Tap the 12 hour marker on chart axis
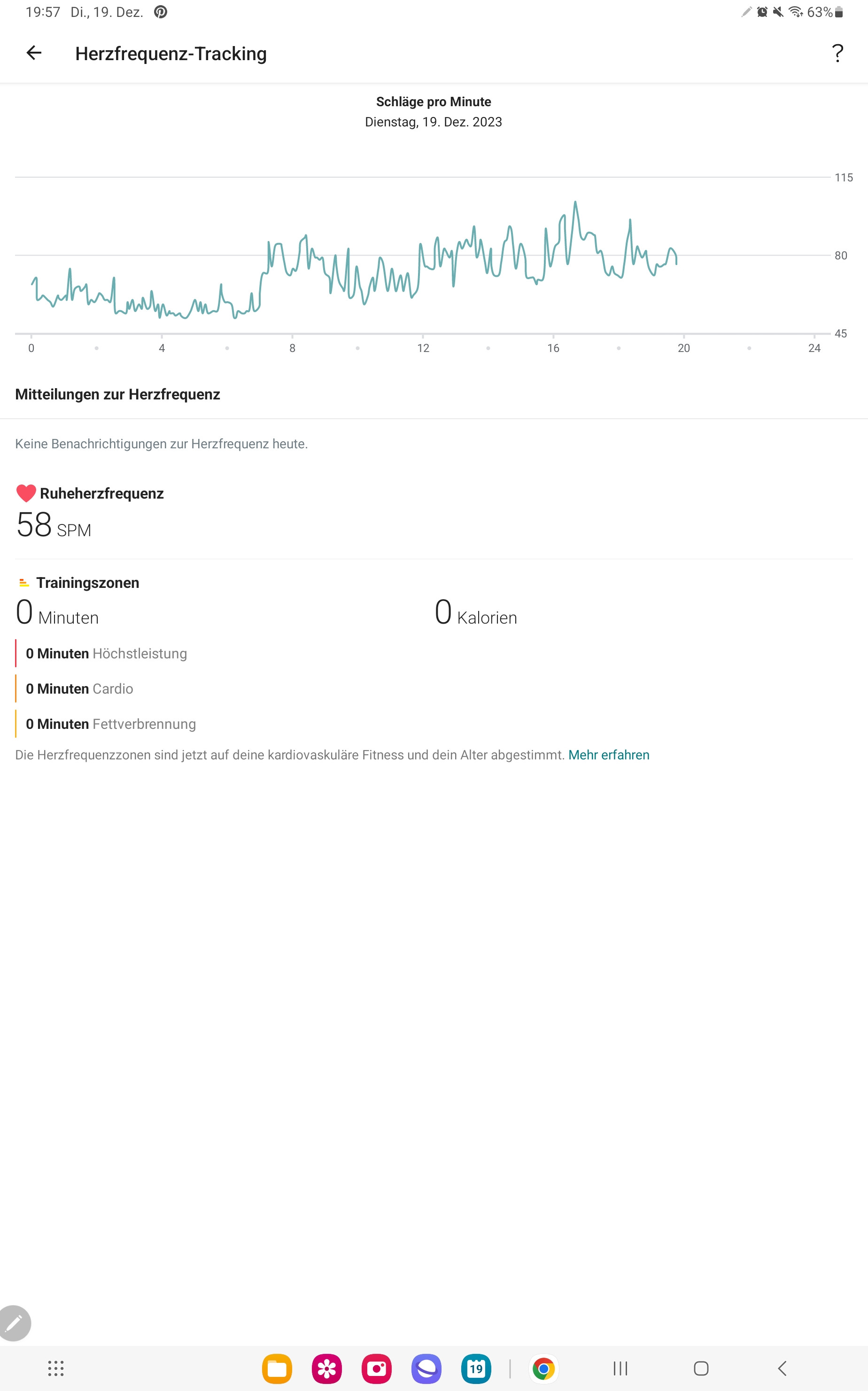Screen dimensions: 868x1391 423,348
